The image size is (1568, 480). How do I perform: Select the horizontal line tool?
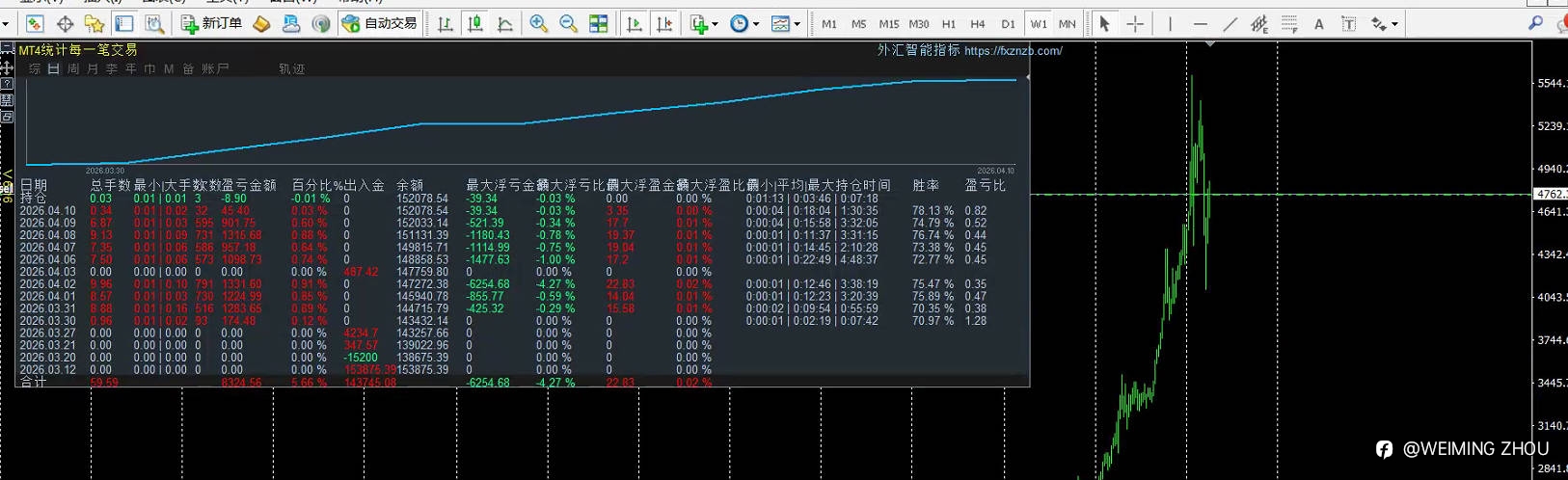point(1200,24)
